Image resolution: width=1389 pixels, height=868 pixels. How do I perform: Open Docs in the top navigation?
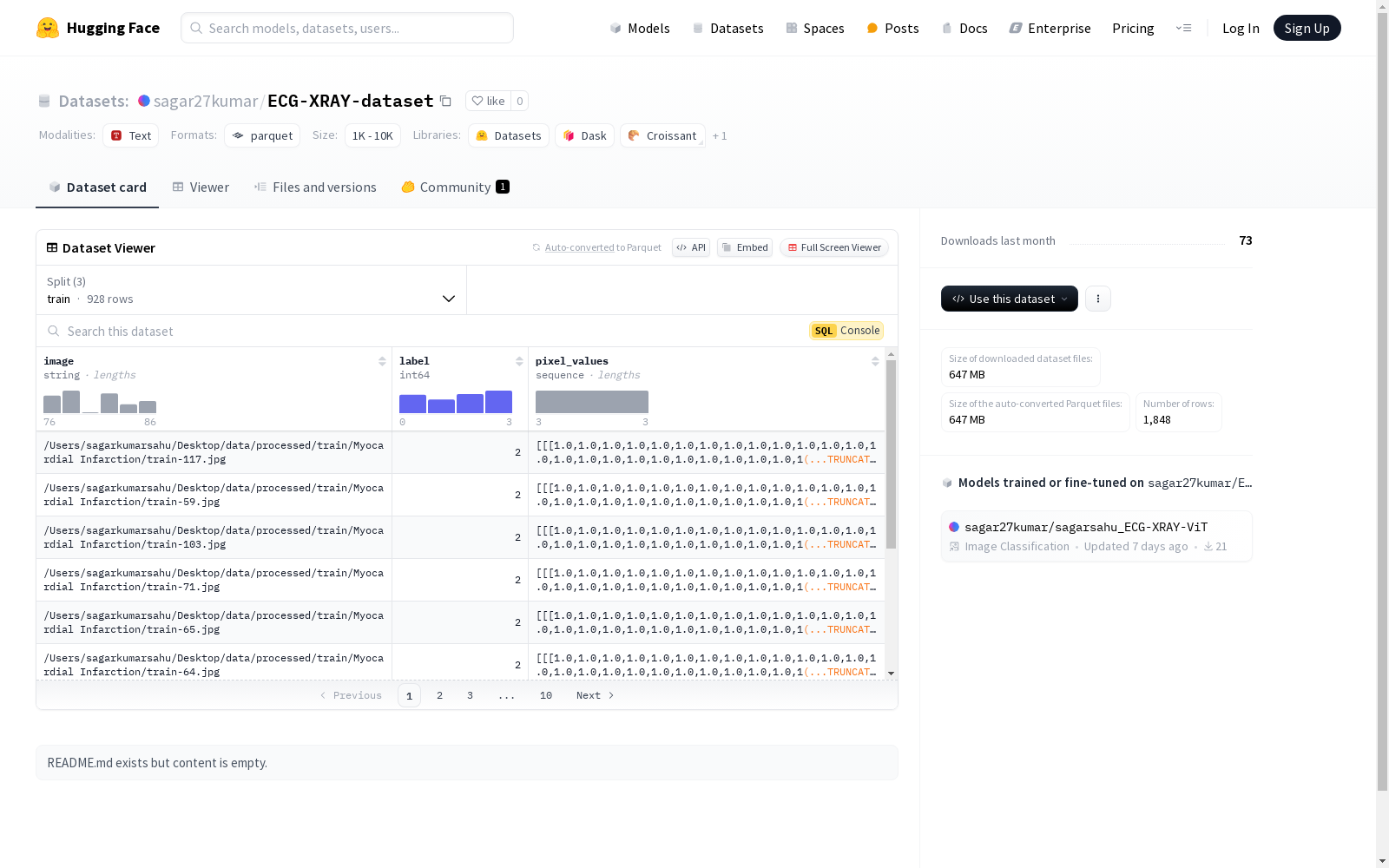[x=964, y=28]
